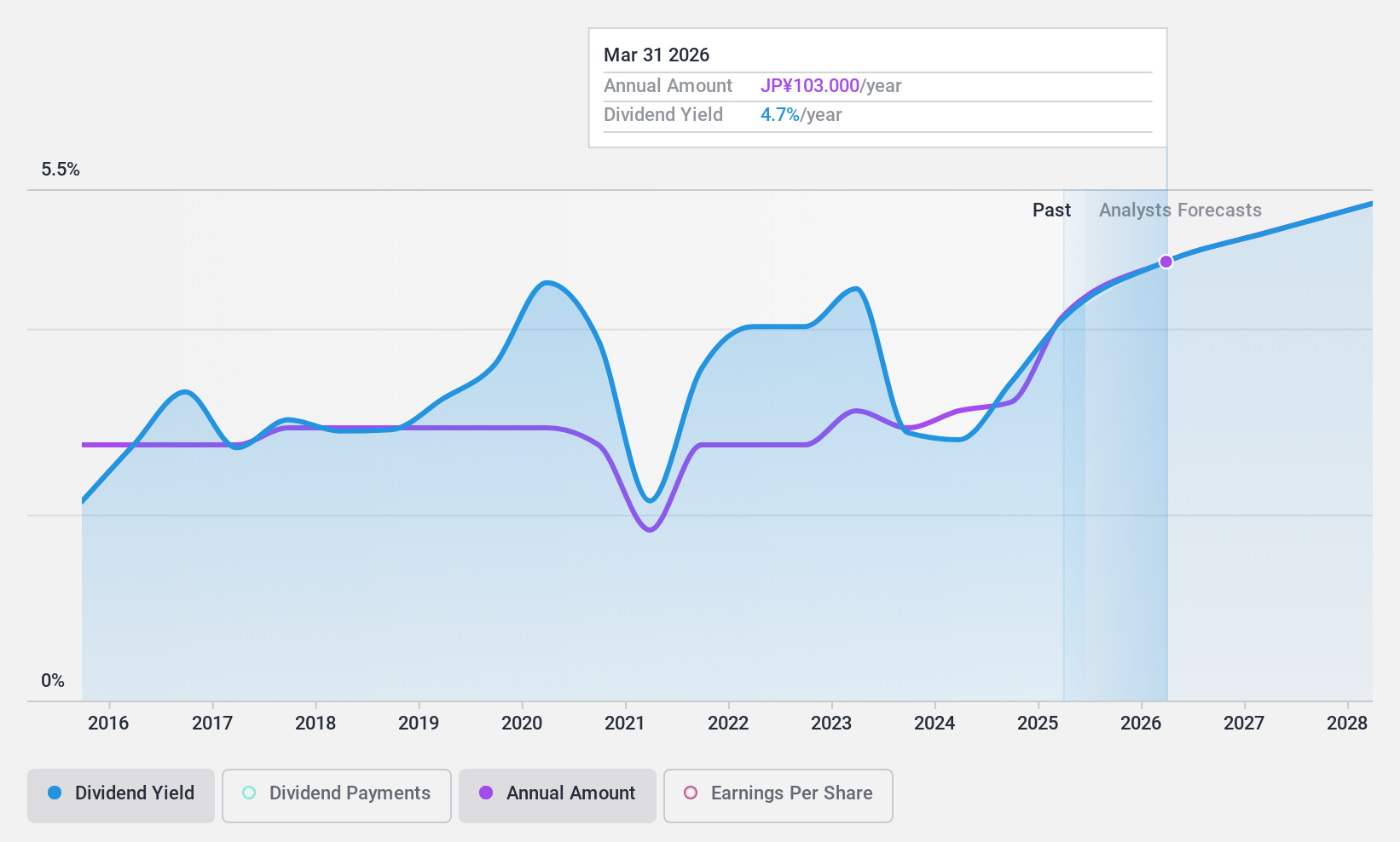The image size is (1400, 842).
Task: Click the JP¥103.000/year tooltip value
Action: coord(831,86)
